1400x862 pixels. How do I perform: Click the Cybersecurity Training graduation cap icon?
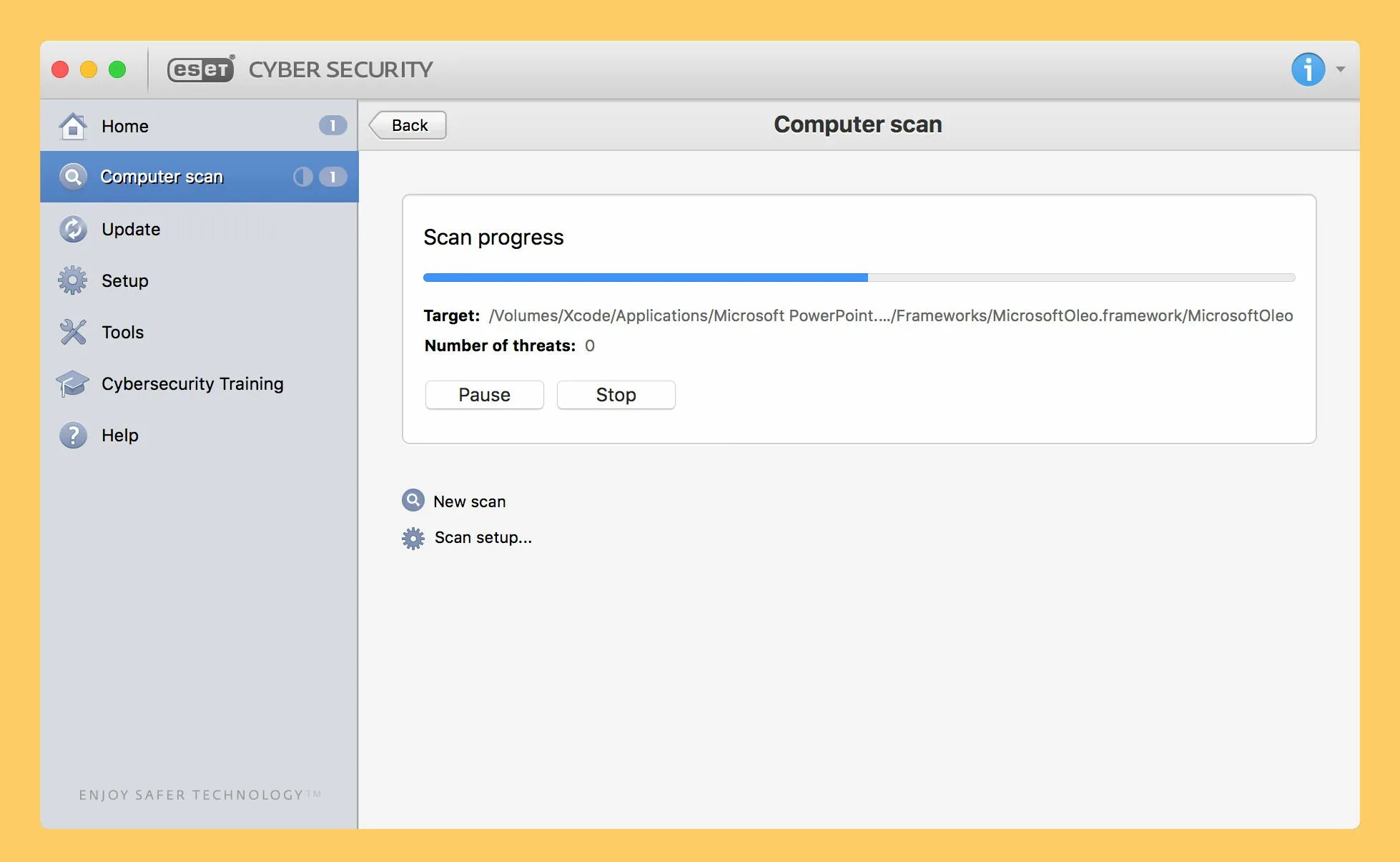pos(73,383)
